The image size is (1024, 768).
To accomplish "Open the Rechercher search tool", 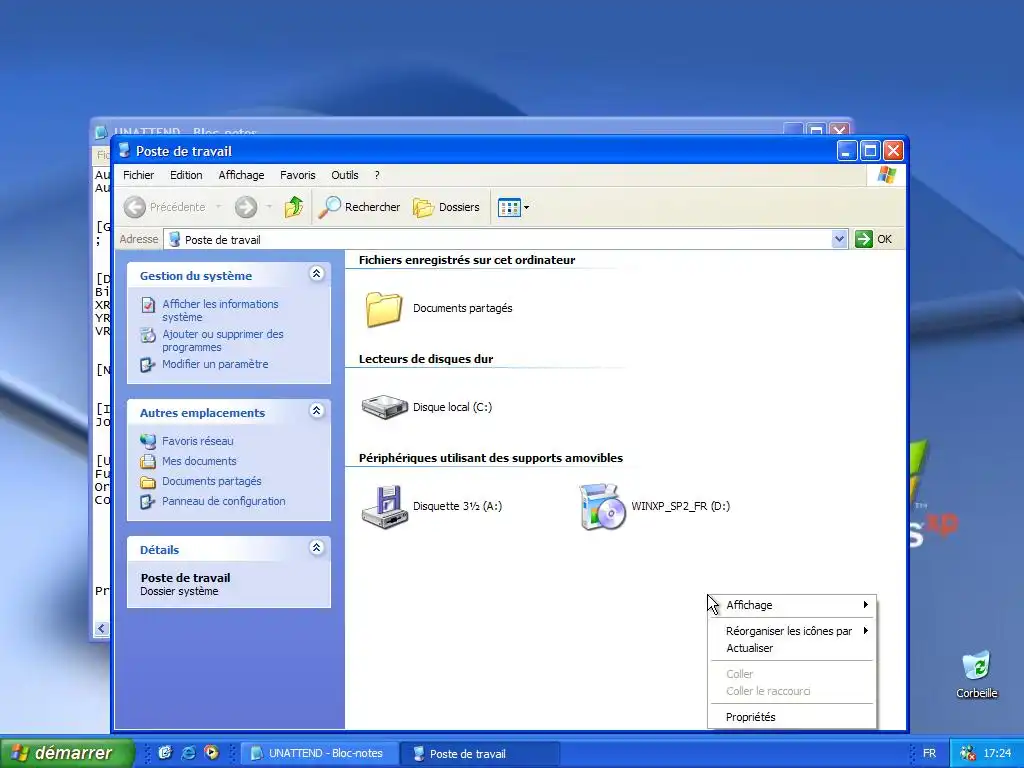I will coord(359,207).
